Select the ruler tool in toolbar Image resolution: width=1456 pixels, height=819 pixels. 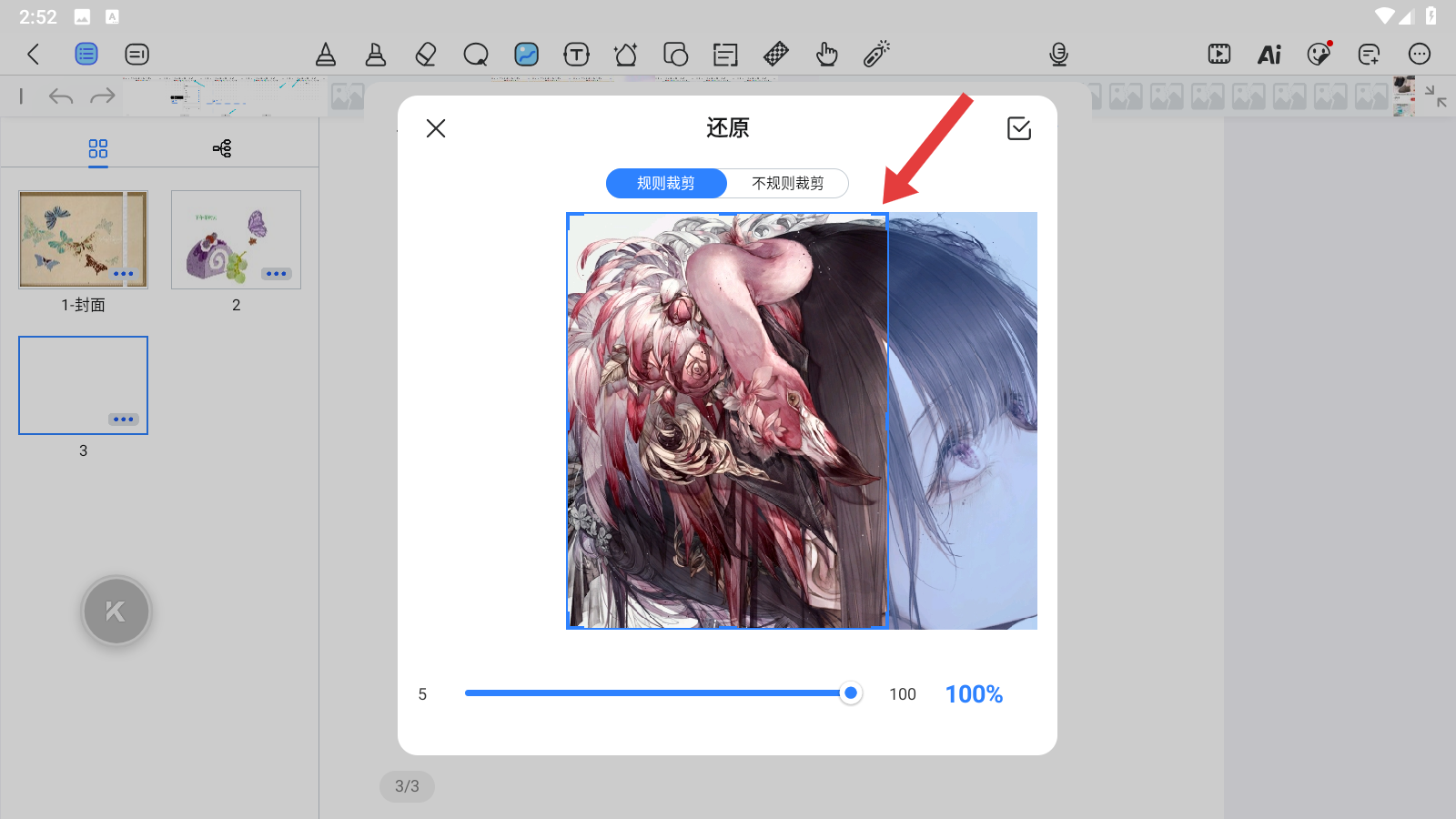click(x=775, y=55)
